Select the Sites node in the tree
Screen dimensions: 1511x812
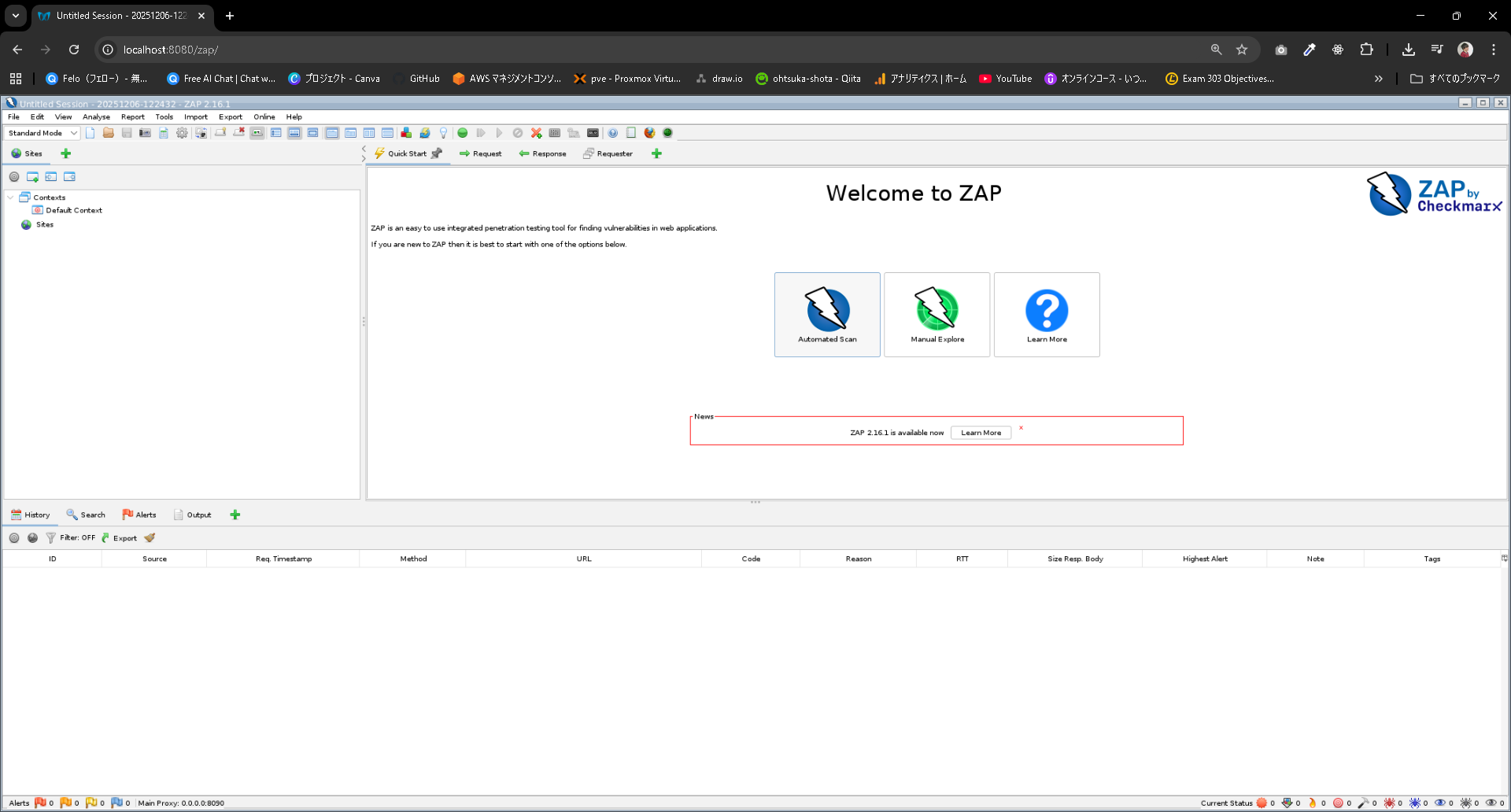(x=37, y=225)
